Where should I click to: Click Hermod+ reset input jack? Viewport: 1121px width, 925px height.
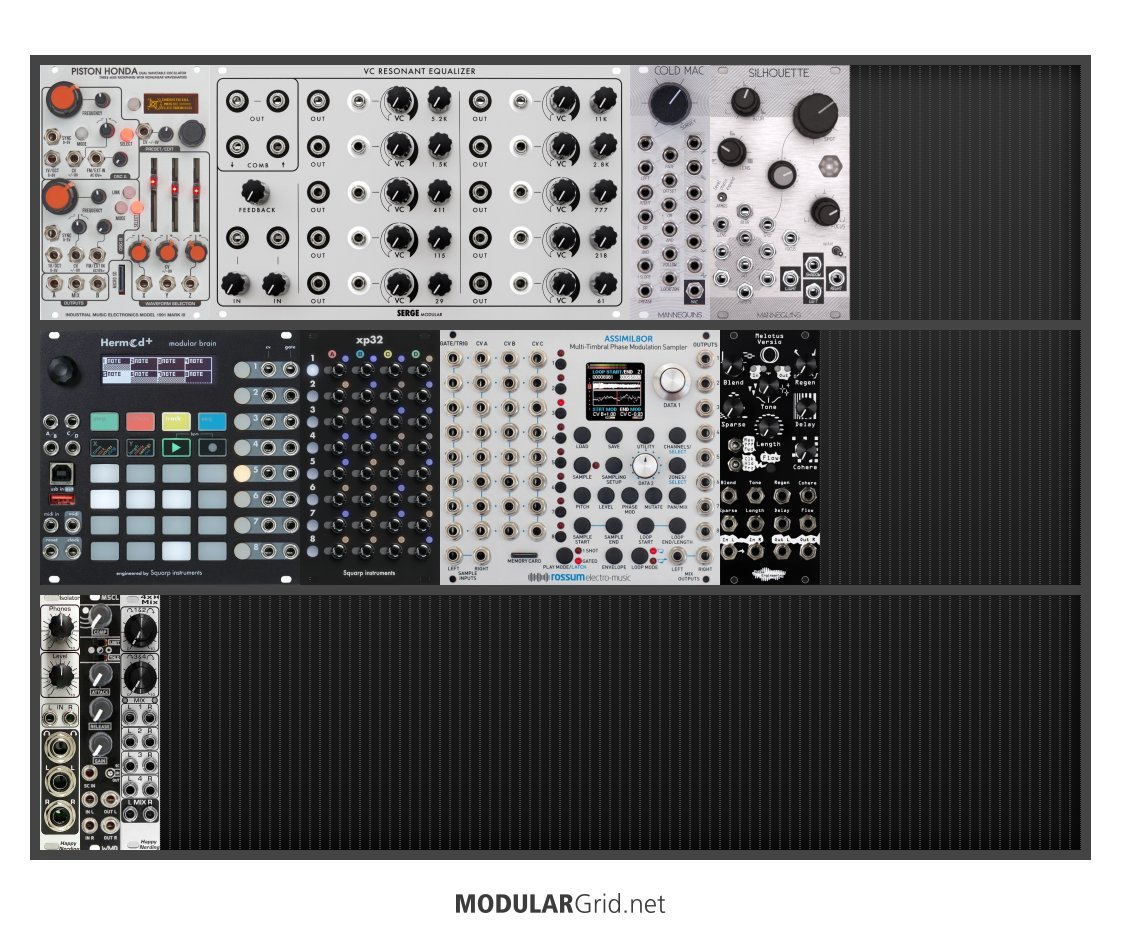click(x=51, y=551)
